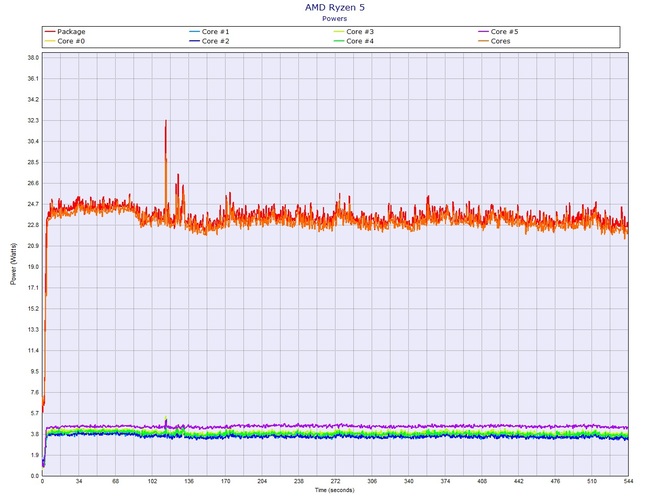Click the 544 x-axis tick label
The image size is (670, 502).
[x=628, y=481]
